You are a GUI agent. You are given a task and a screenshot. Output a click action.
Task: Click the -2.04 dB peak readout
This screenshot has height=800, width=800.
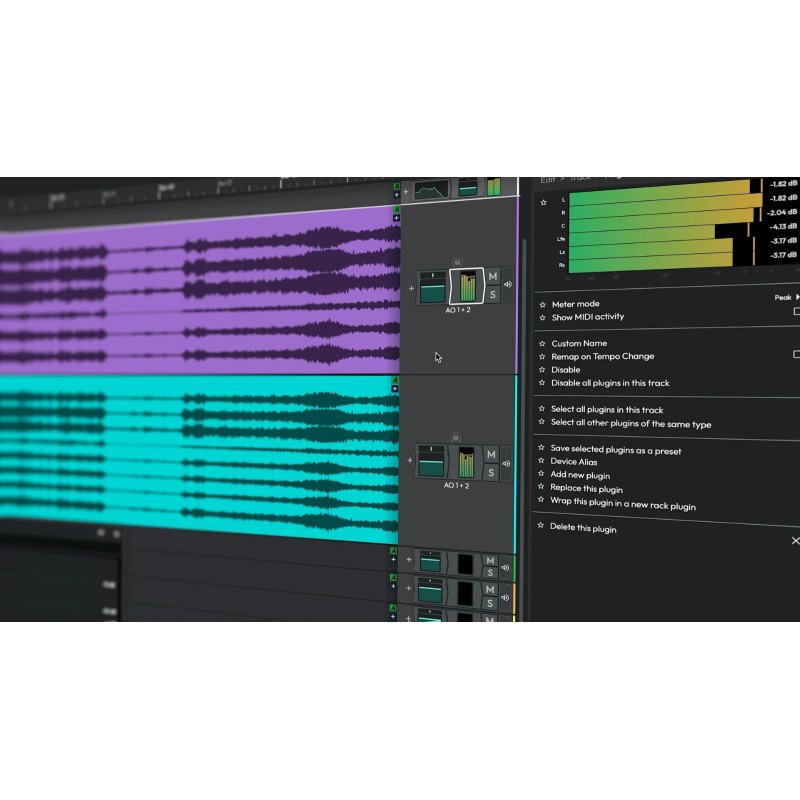point(782,212)
